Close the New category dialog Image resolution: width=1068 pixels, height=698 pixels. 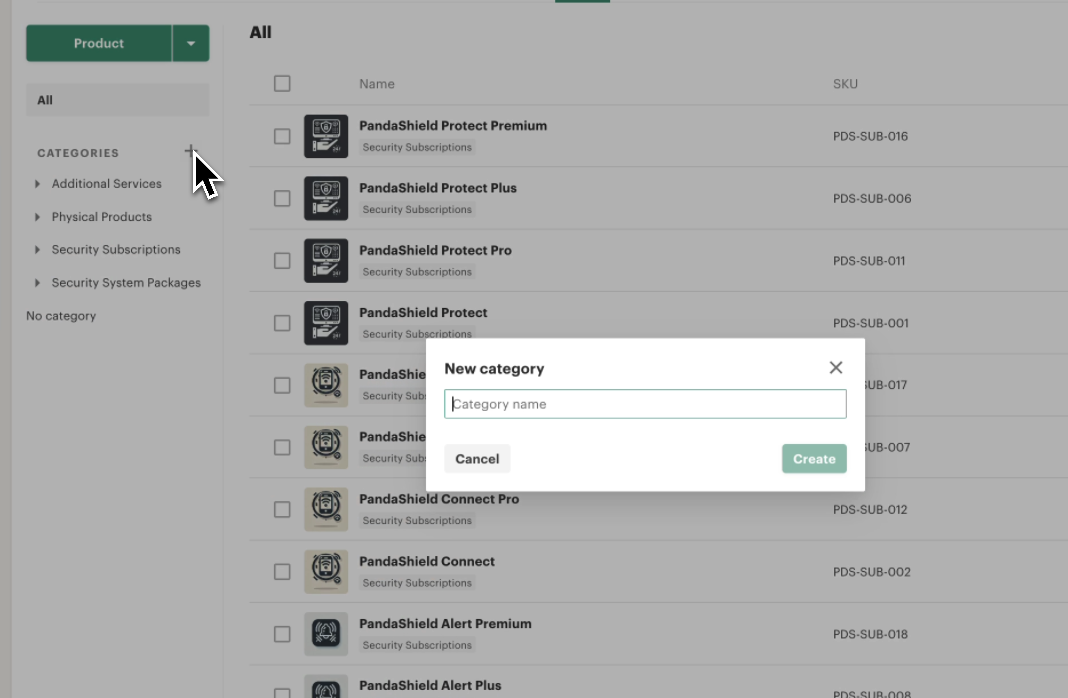[x=836, y=368]
